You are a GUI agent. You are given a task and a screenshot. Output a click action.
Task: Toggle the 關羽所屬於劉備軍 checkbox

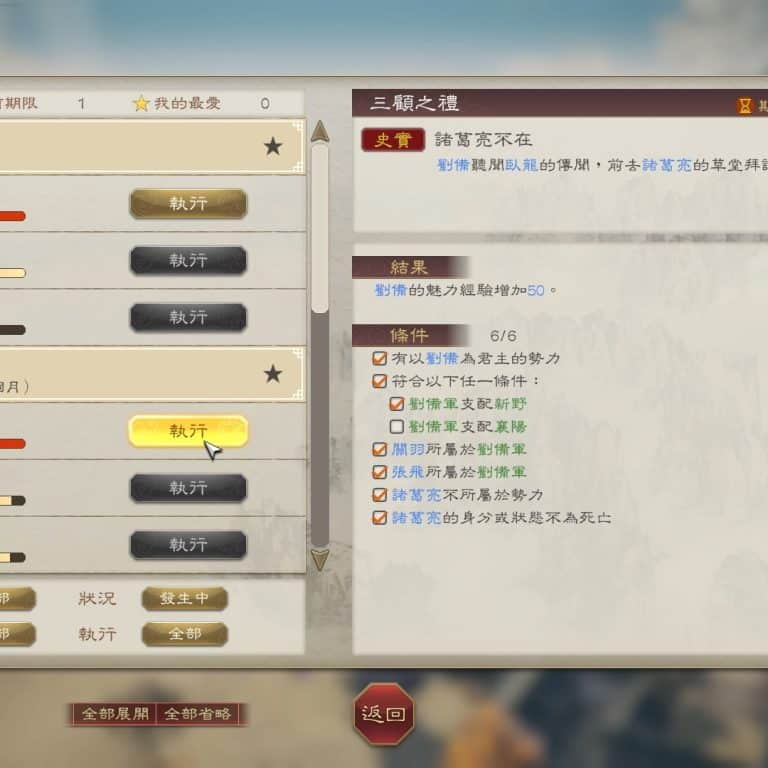point(380,450)
